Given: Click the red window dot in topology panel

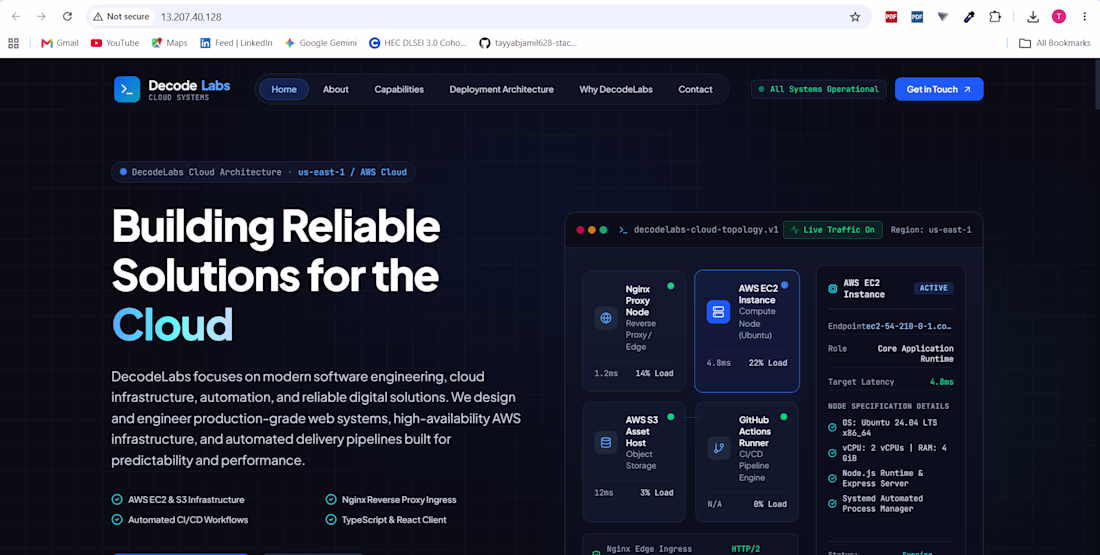Looking at the screenshot, I should click(580, 230).
